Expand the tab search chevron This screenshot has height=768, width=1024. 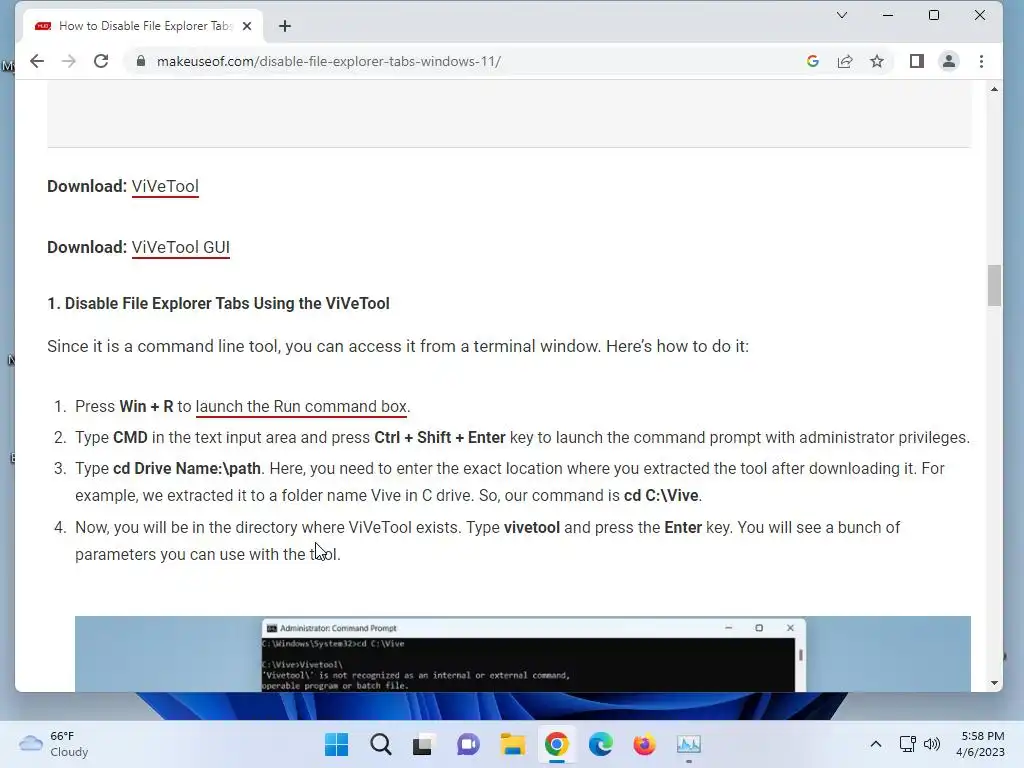coord(842,15)
